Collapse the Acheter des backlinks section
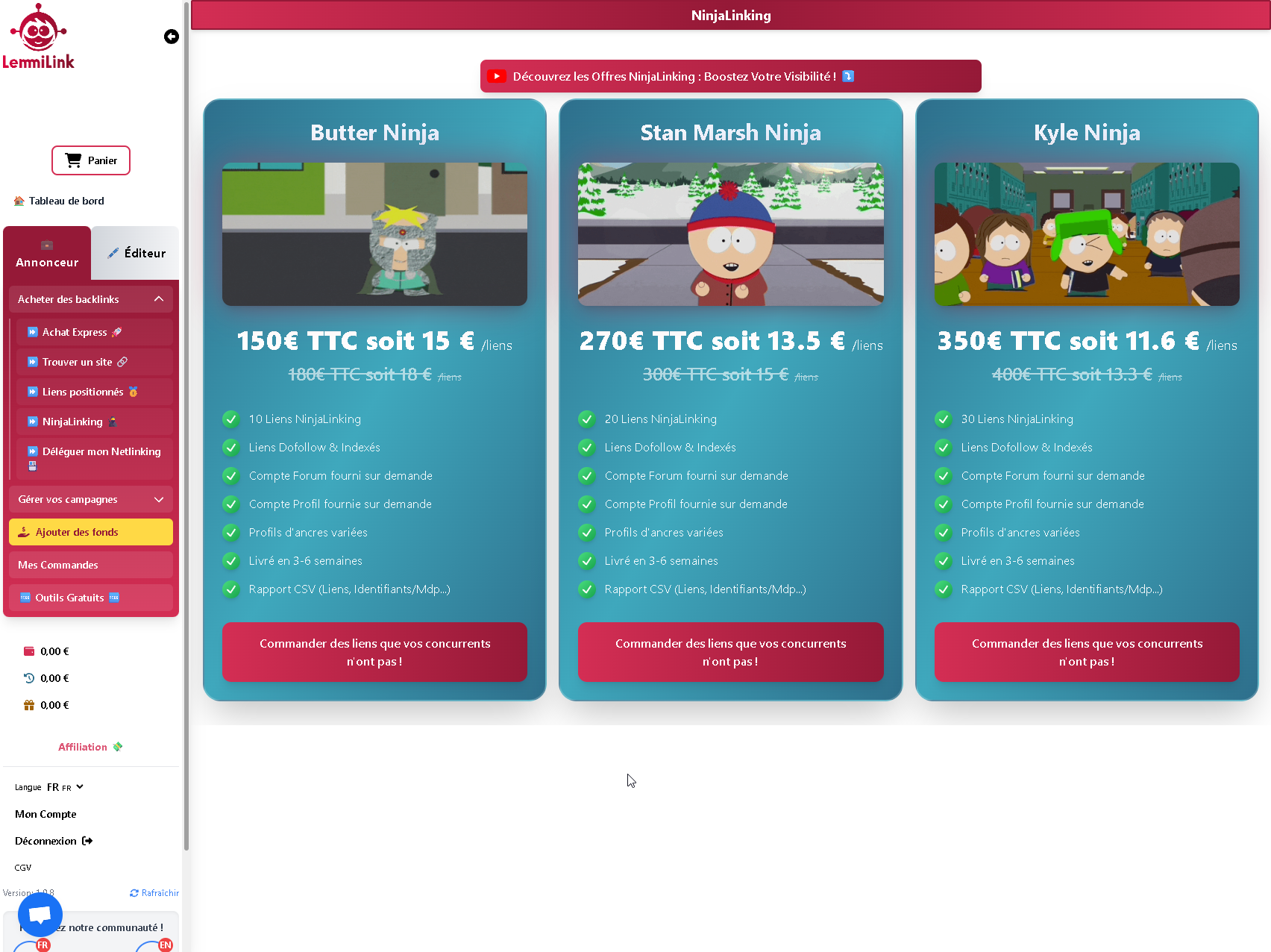 91,299
